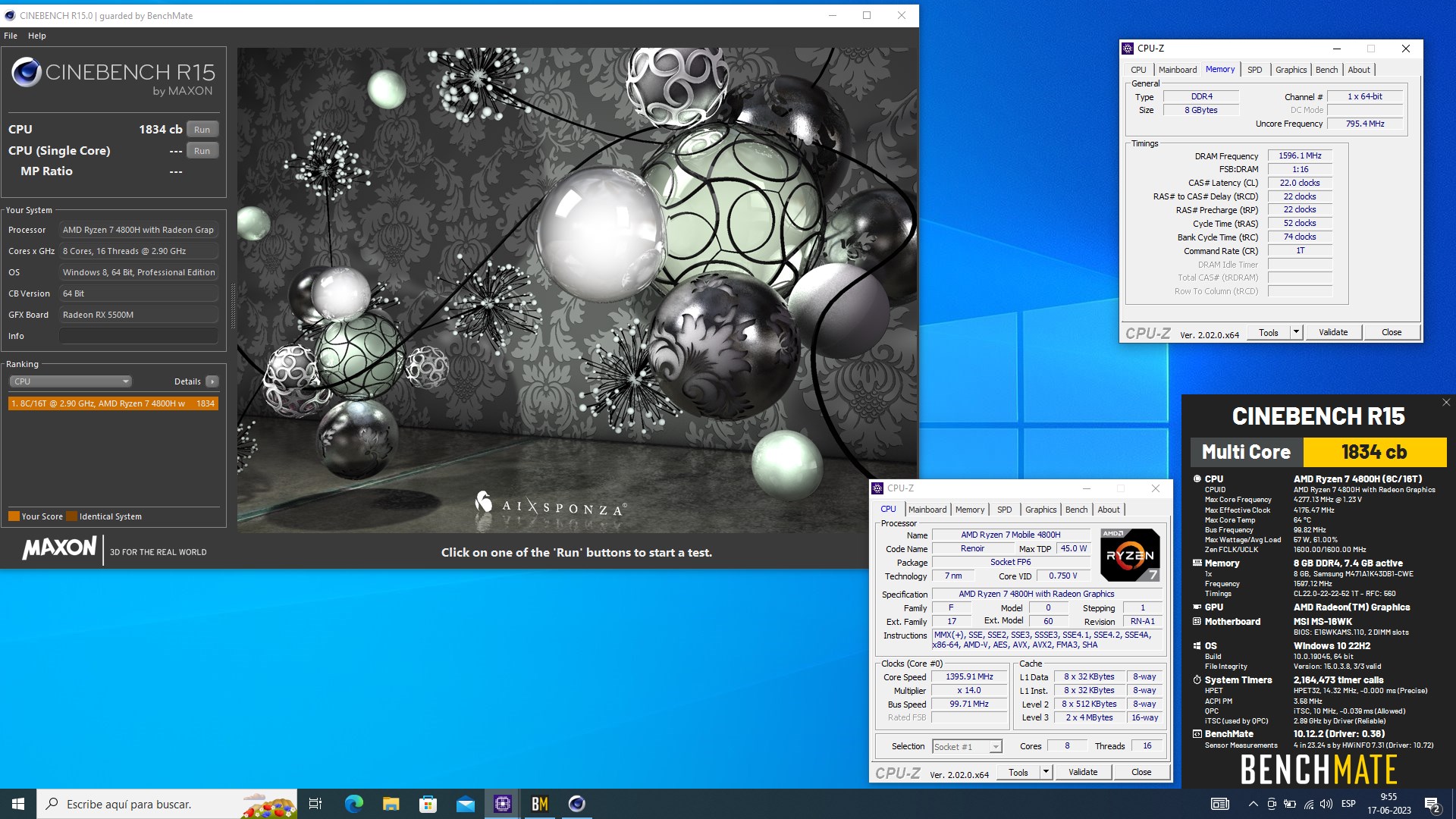Expand ranking Details arrow button

[x=212, y=381]
